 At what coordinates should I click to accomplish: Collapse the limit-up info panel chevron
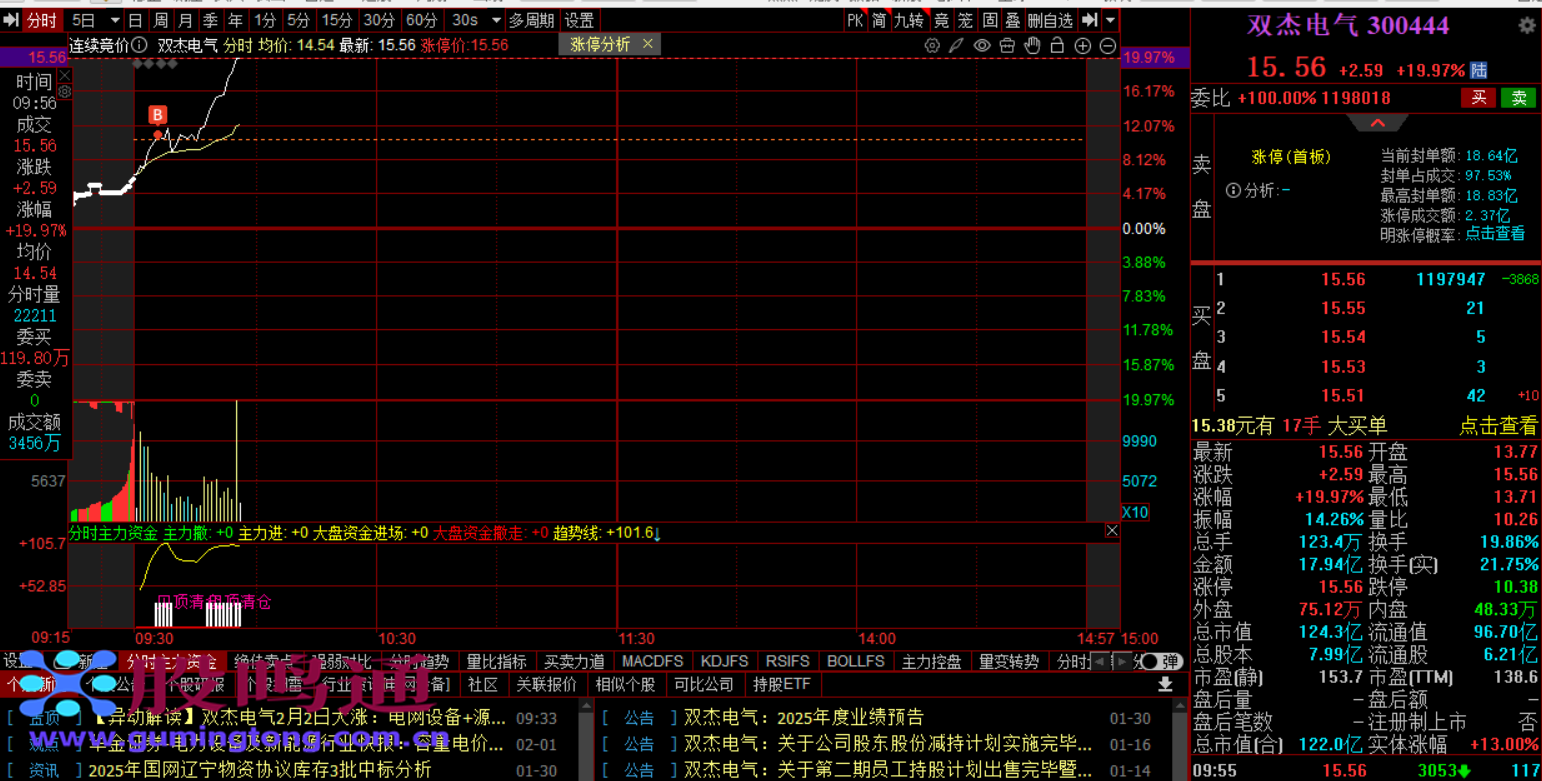1377,123
